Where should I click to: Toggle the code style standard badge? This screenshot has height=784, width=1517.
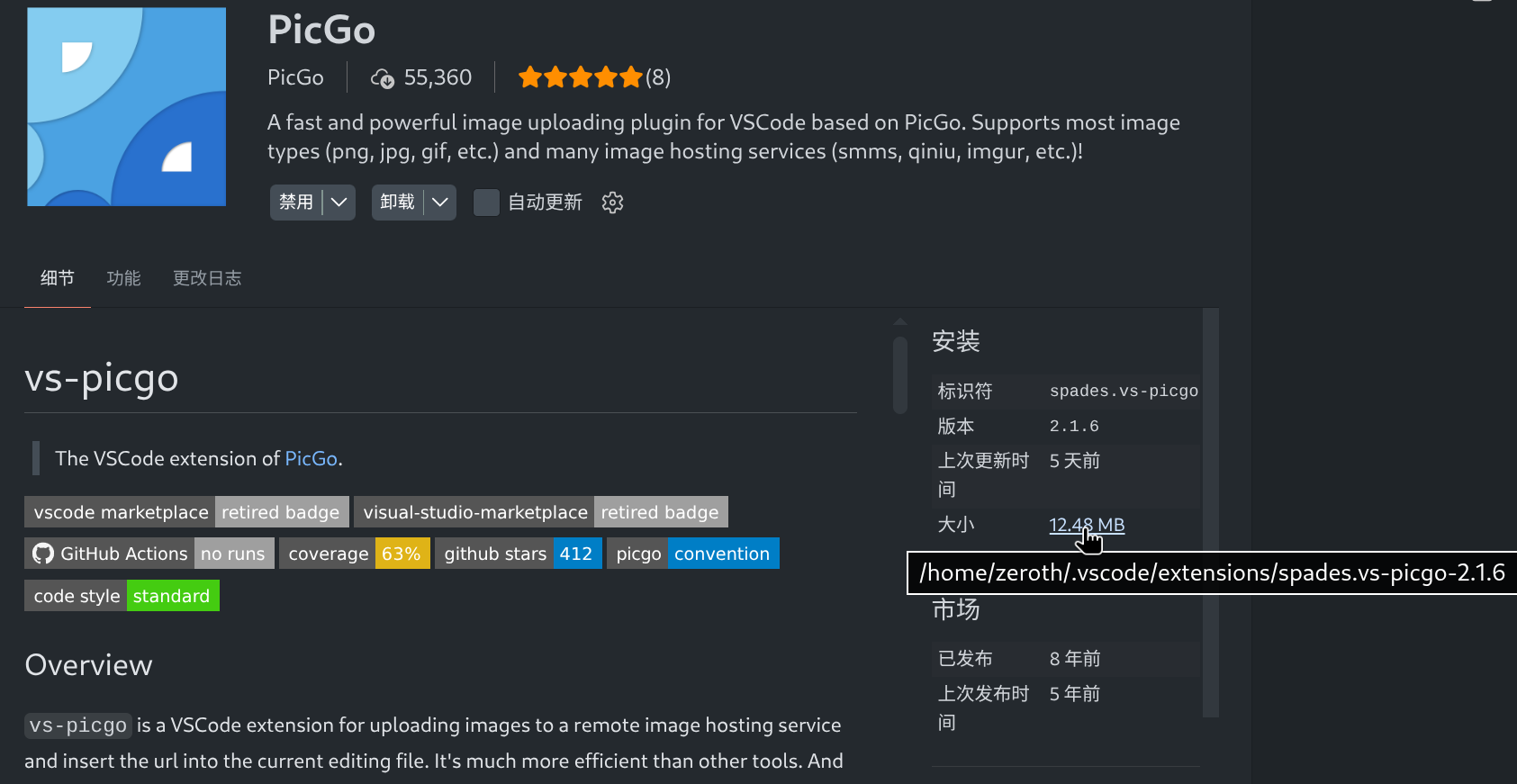(122, 595)
